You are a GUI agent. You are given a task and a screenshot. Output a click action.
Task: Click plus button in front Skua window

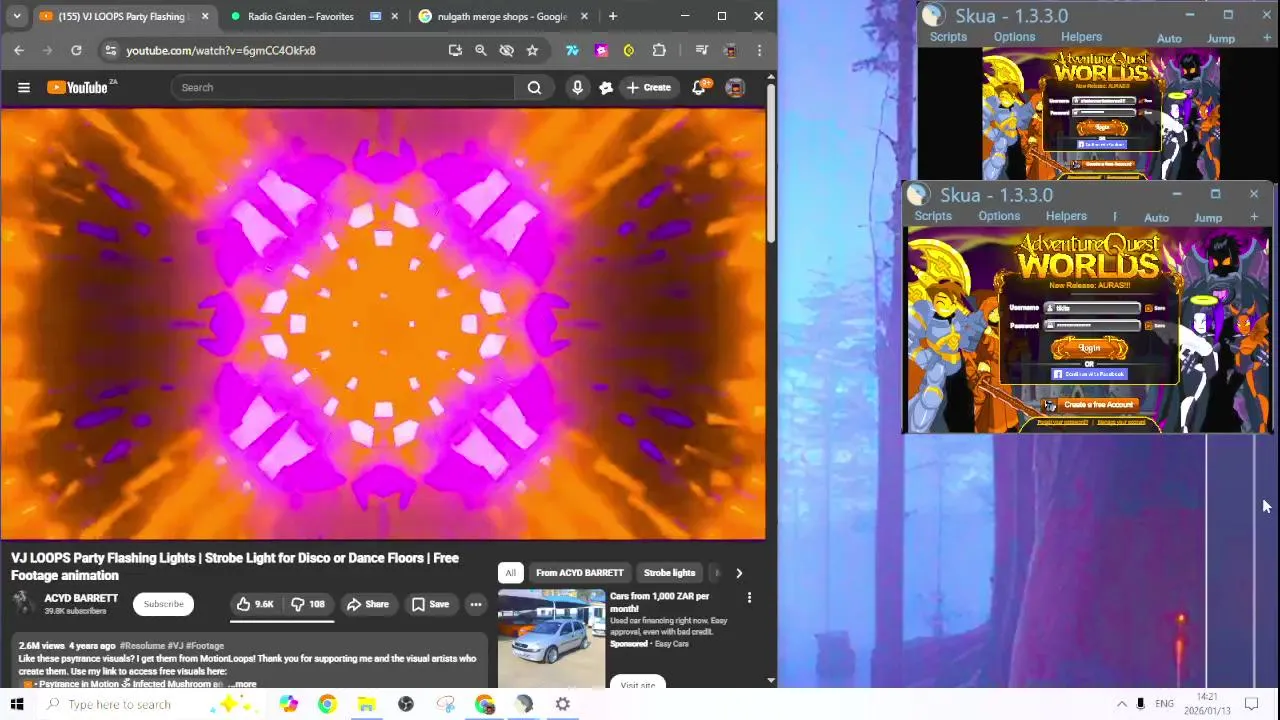coord(1254,217)
